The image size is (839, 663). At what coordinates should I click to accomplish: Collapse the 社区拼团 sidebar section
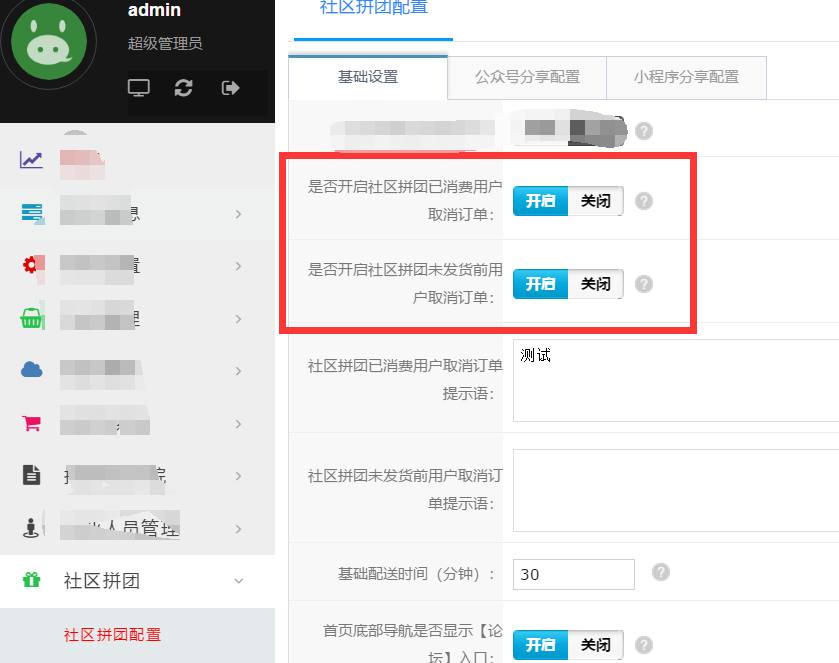point(238,580)
